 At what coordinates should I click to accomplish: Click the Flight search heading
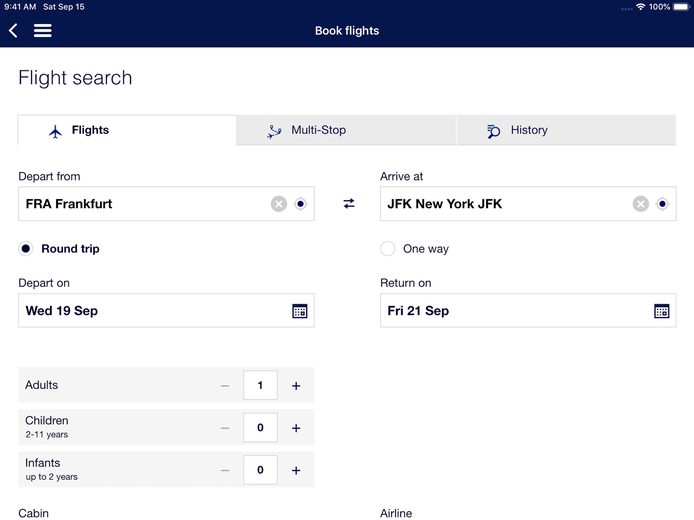click(x=75, y=78)
